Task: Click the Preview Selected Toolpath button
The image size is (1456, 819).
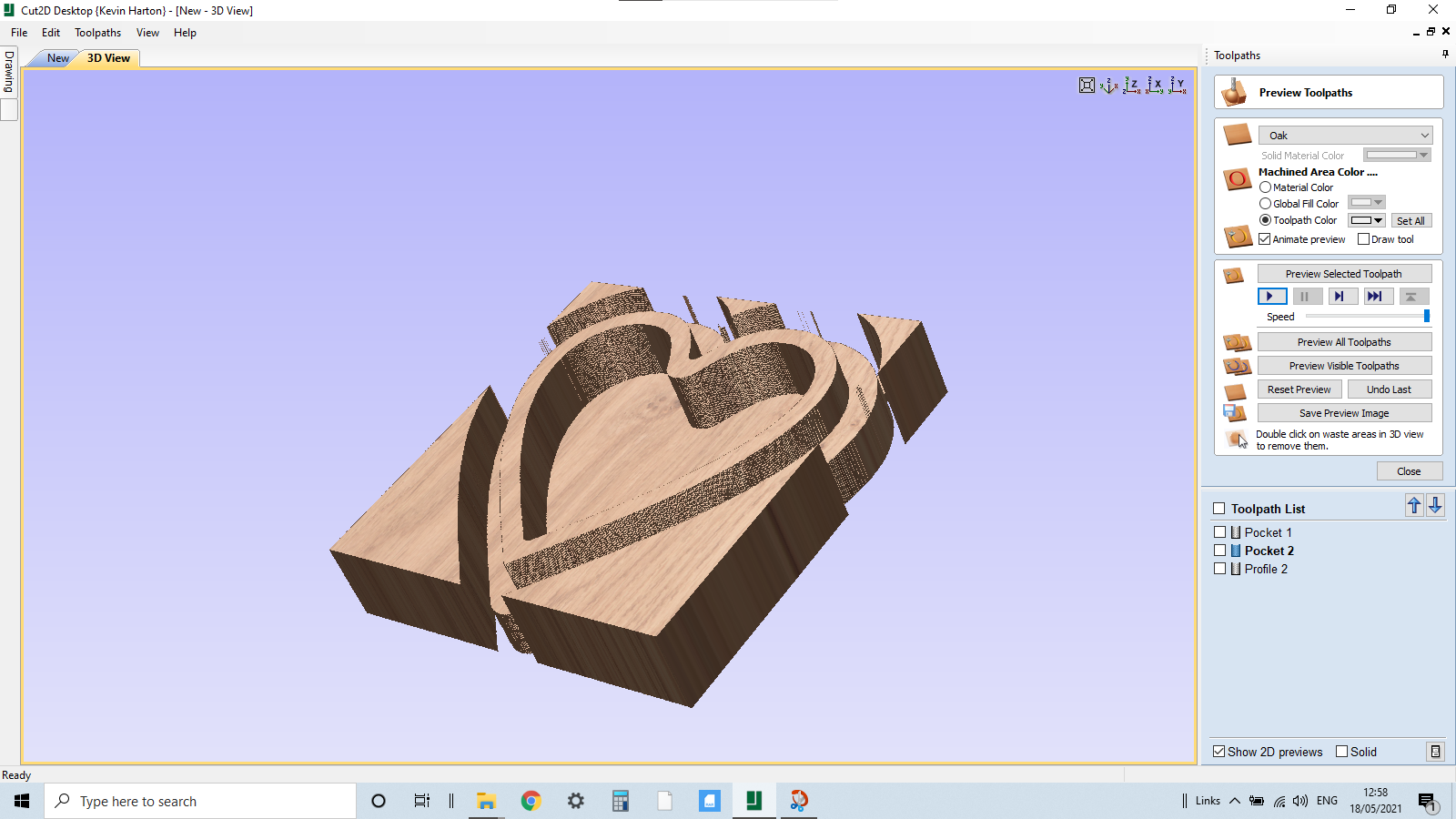Action: 1344,274
